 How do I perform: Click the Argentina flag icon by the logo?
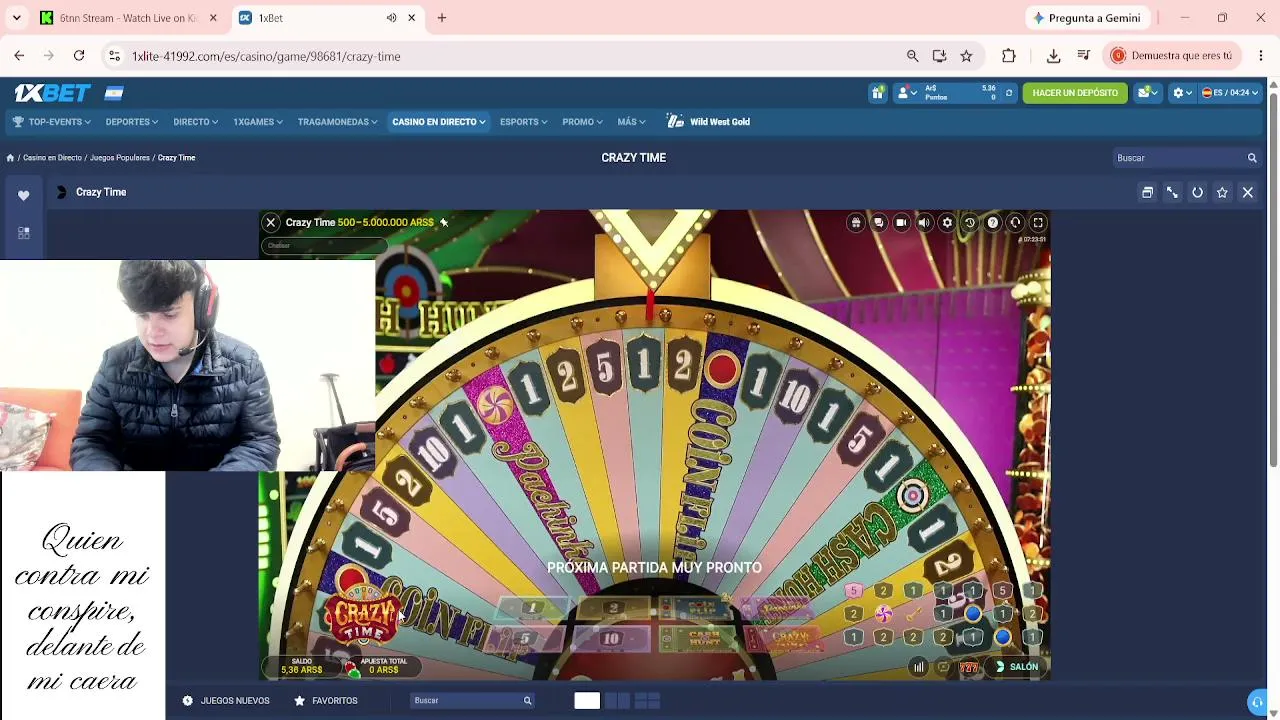tap(114, 93)
